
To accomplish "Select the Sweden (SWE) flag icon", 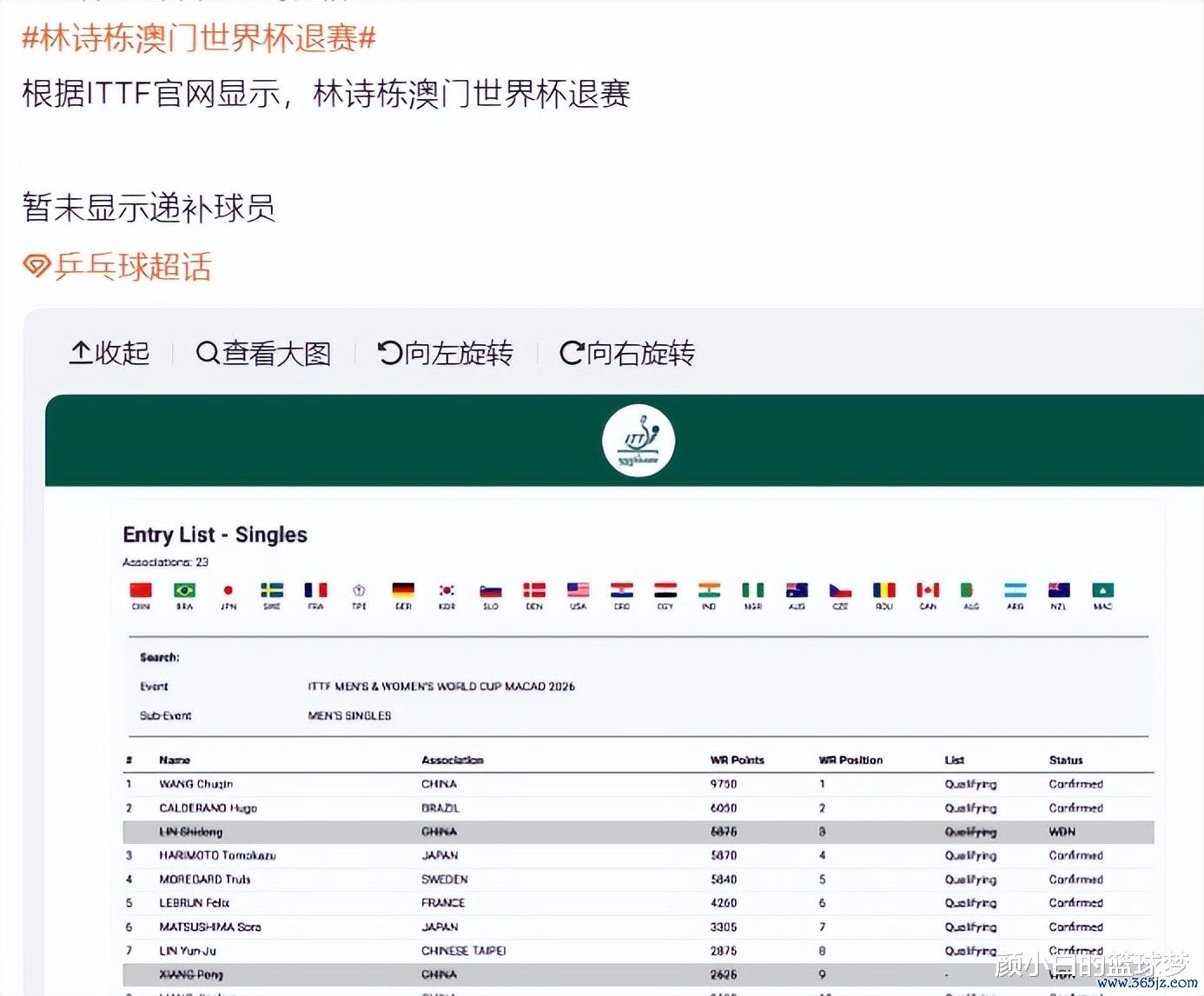I will [x=272, y=591].
